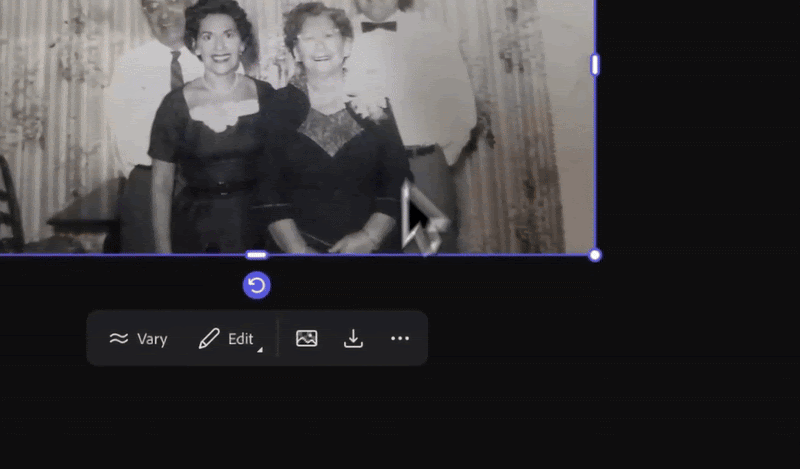Download the image with the arrow icon
This screenshot has height=469, width=800.
(x=353, y=338)
